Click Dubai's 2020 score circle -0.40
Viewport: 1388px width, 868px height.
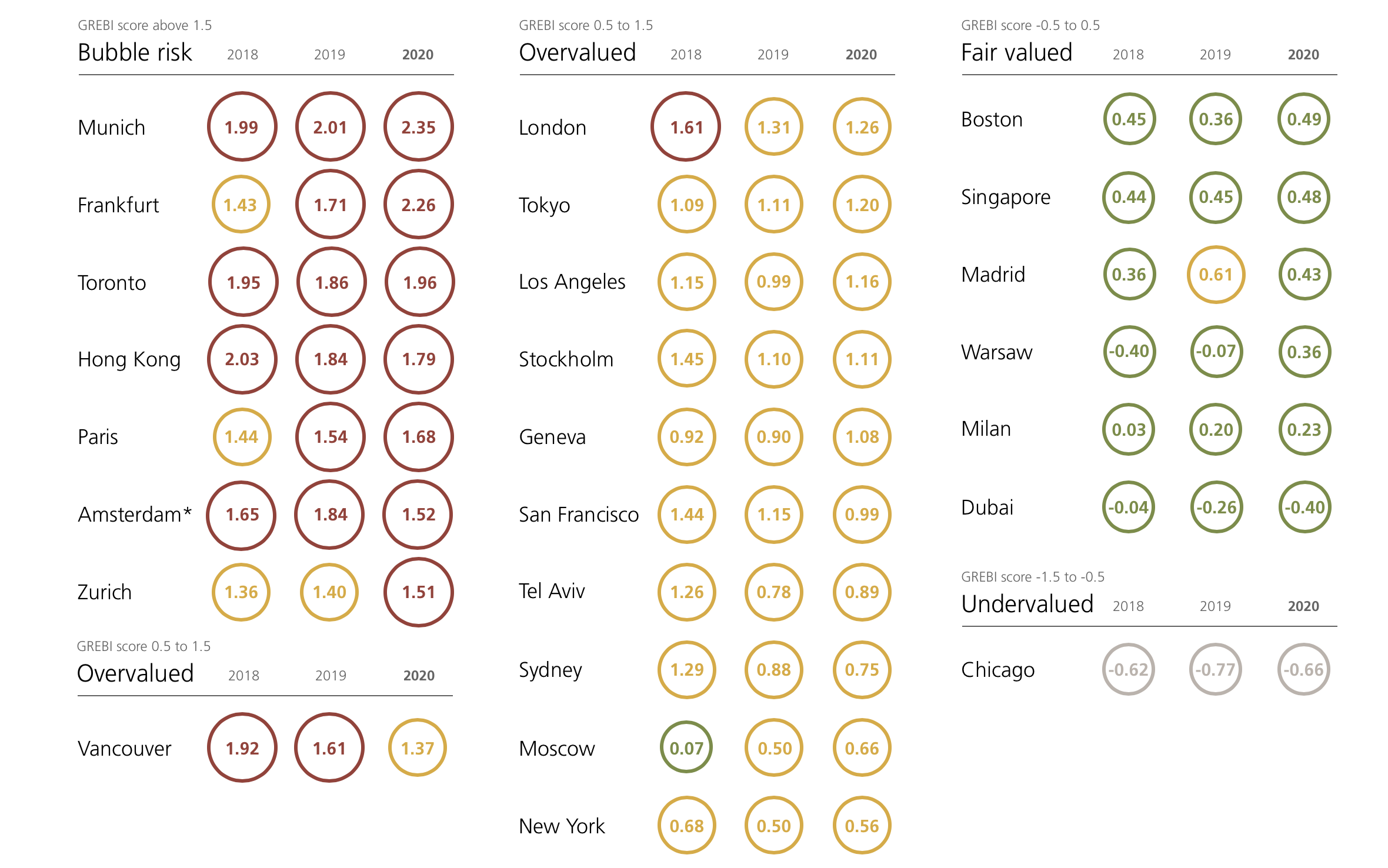coord(1304,507)
